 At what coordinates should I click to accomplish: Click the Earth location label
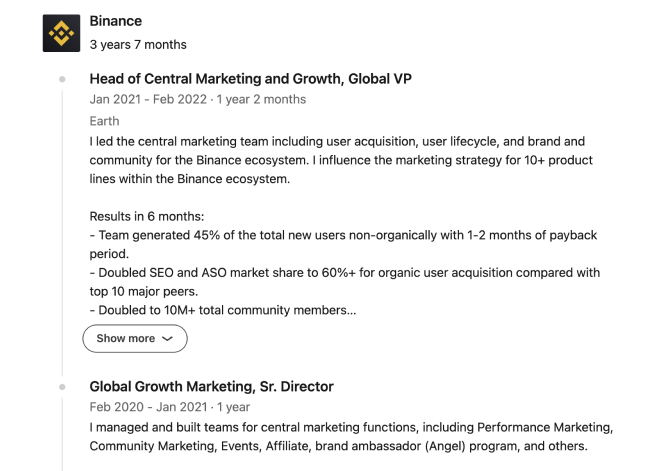(x=104, y=121)
